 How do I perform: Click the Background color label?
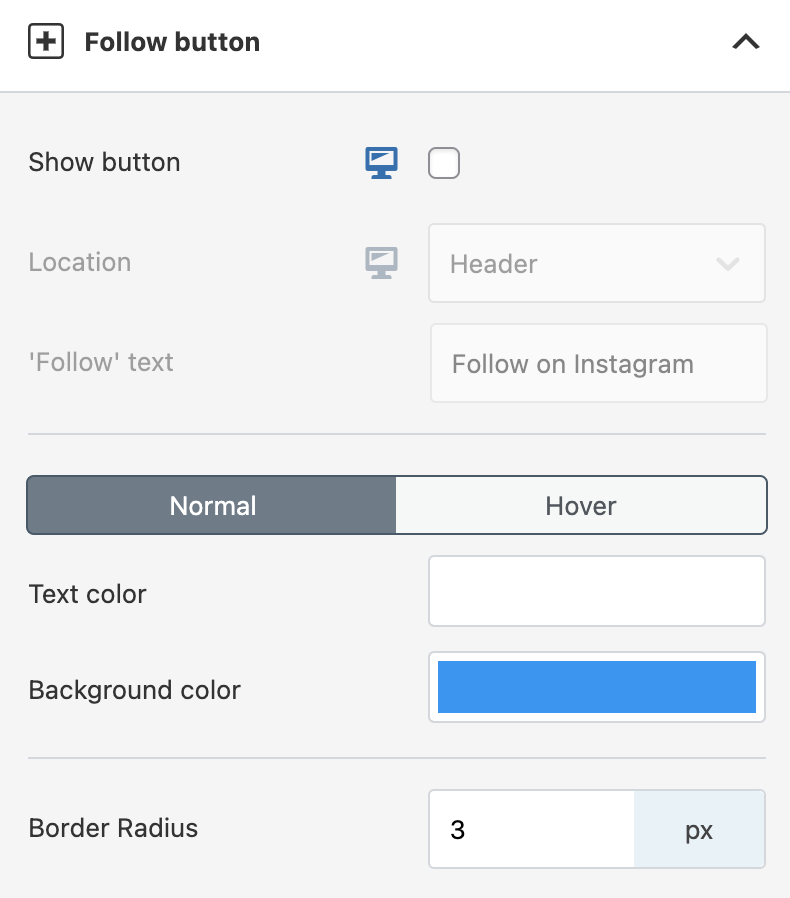click(135, 690)
